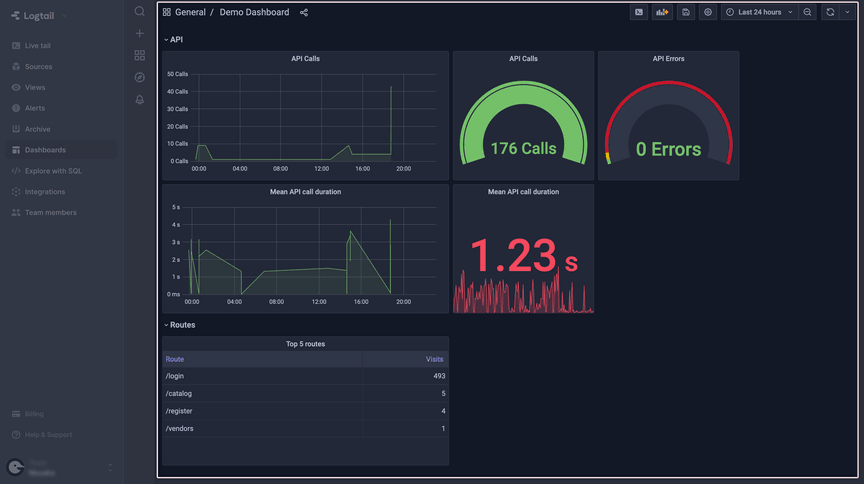This screenshot has width=864, height=484.
Task: Go to Sources page
Action: [x=38, y=67]
